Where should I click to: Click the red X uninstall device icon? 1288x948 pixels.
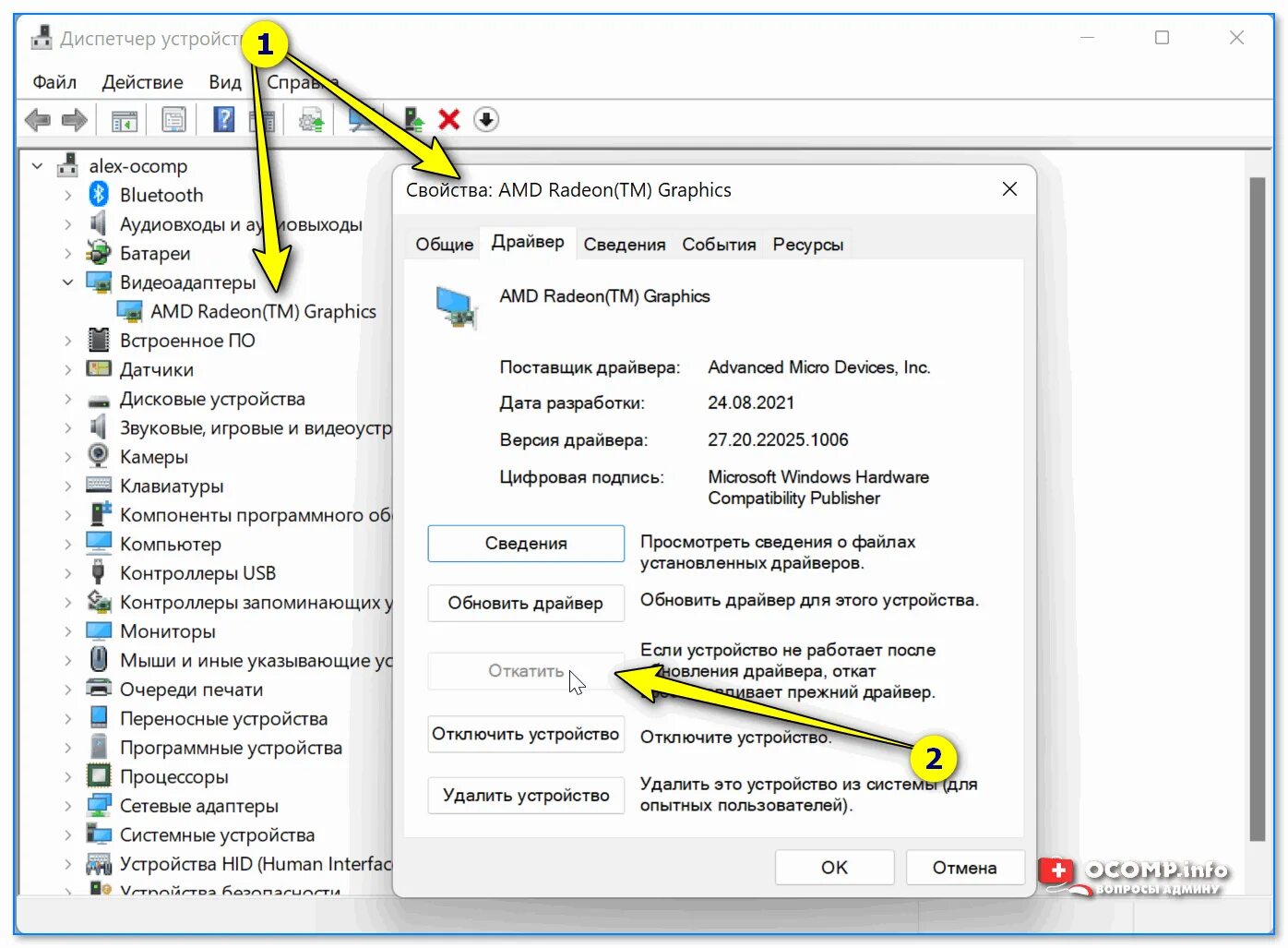coord(449,120)
